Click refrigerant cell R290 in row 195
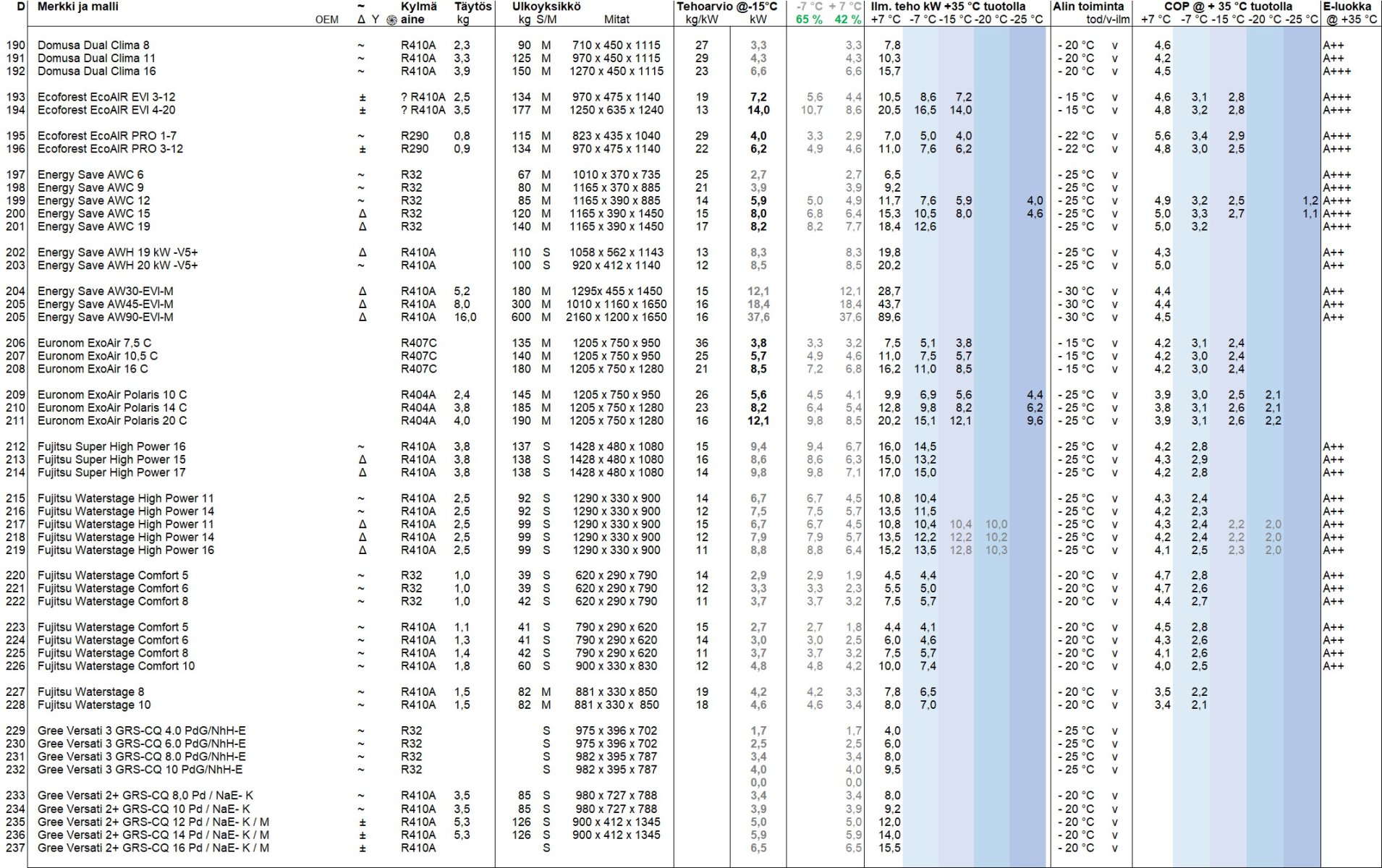The height and width of the screenshot is (868, 1382). click(x=415, y=136)
